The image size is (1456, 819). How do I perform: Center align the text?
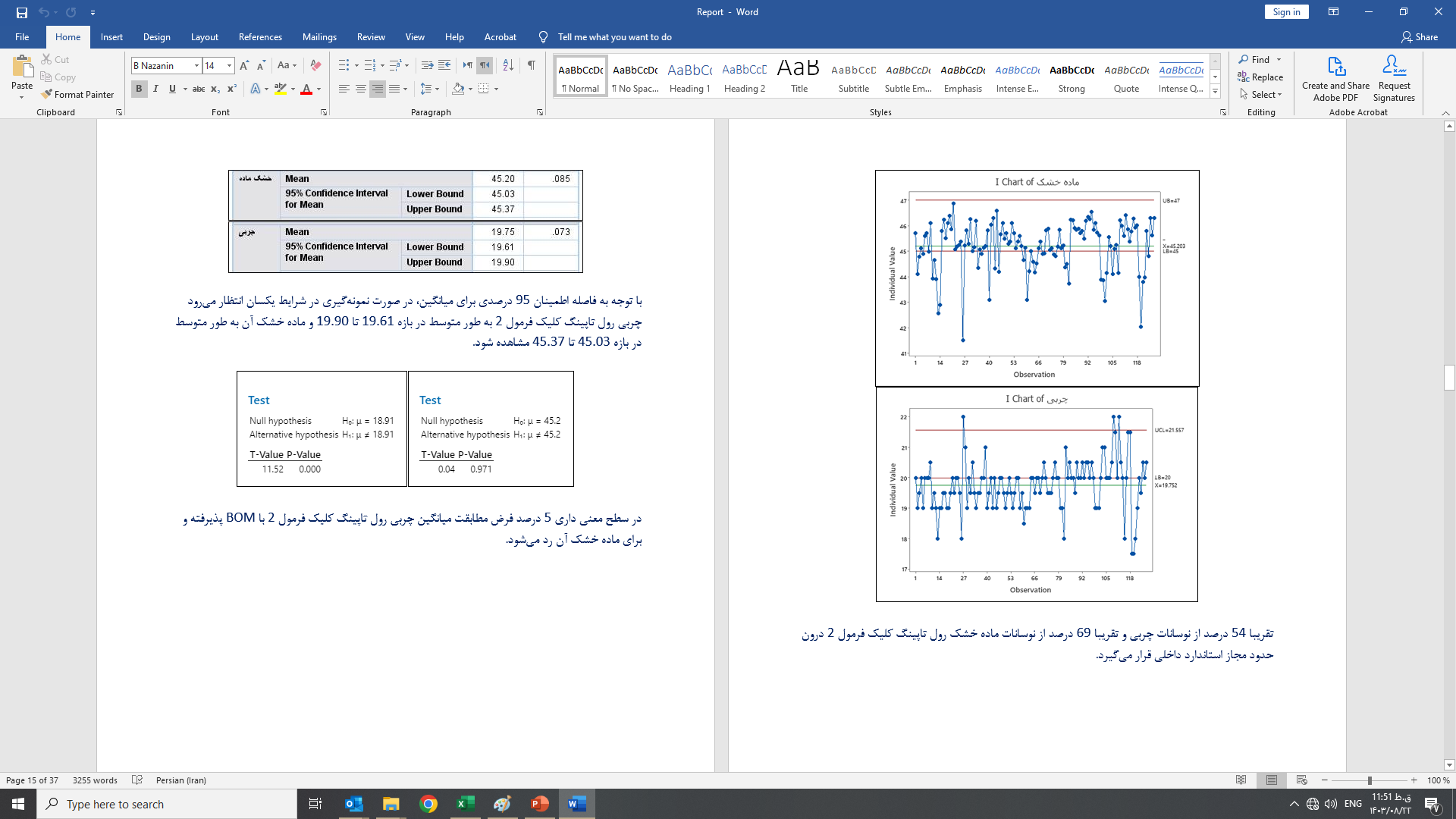click(361, 89)
